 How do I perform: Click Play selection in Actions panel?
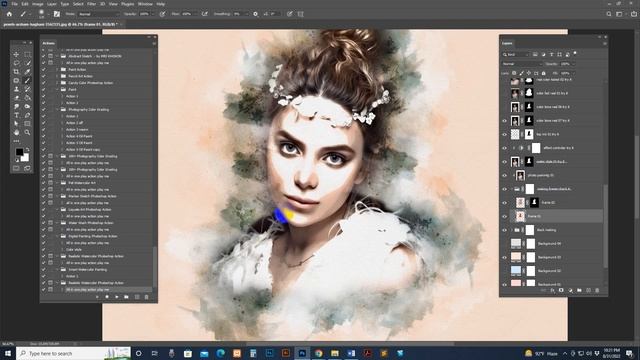116,297
